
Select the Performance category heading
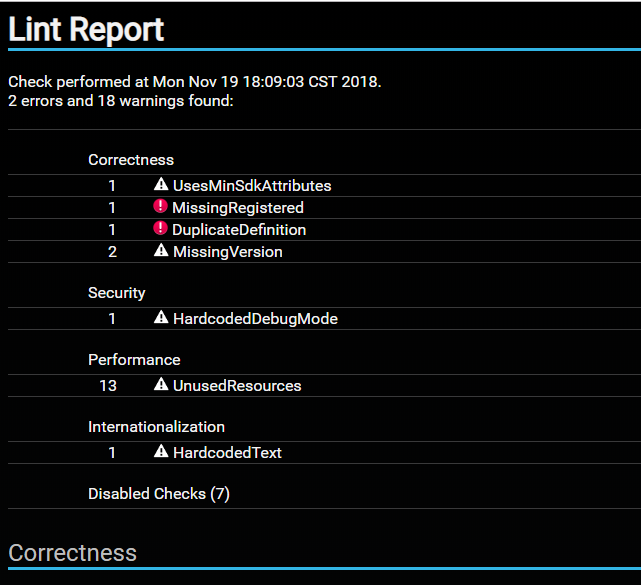pyautogui.click(x=134, y=360)
